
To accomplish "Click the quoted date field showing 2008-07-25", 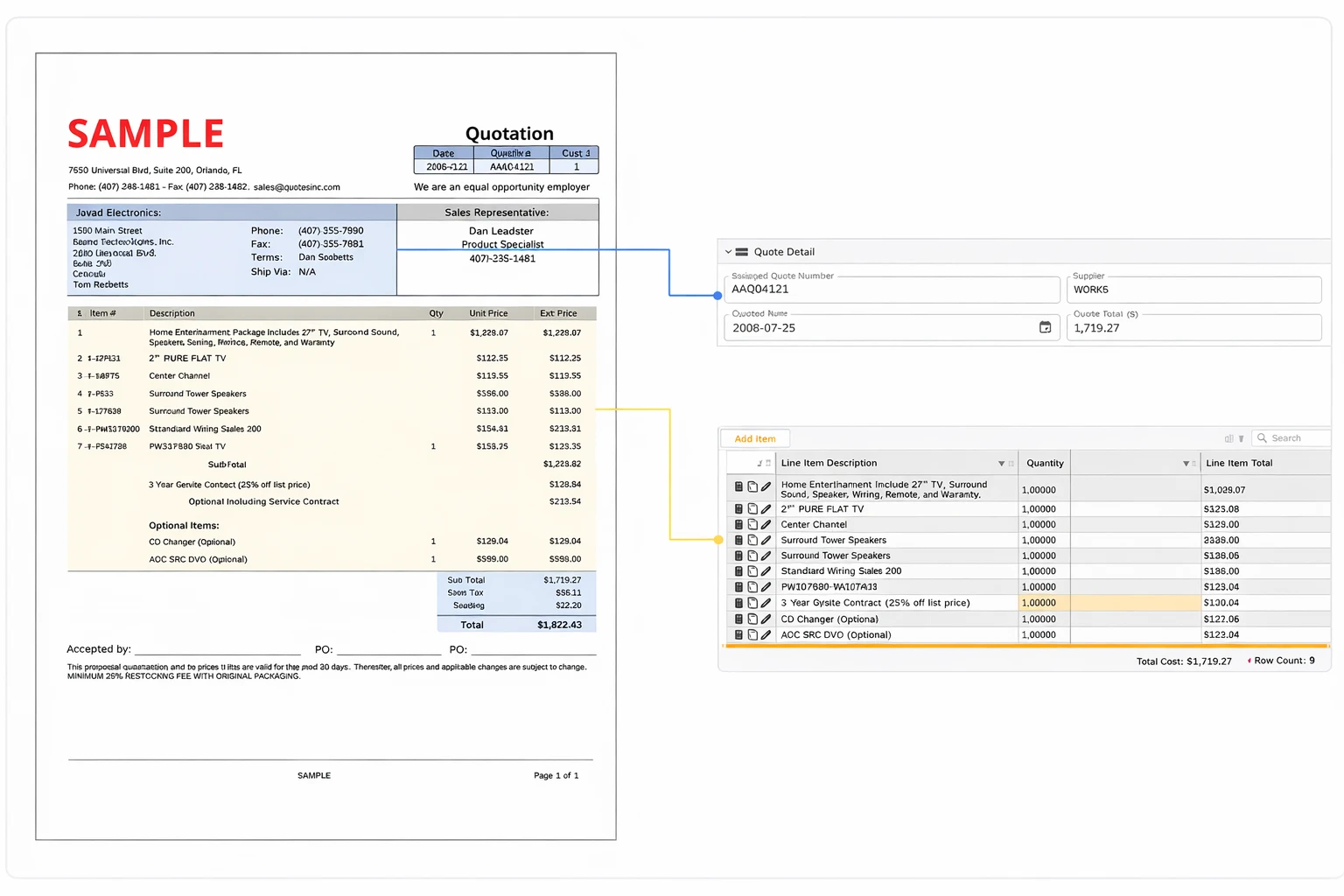I will coord(892,327).
